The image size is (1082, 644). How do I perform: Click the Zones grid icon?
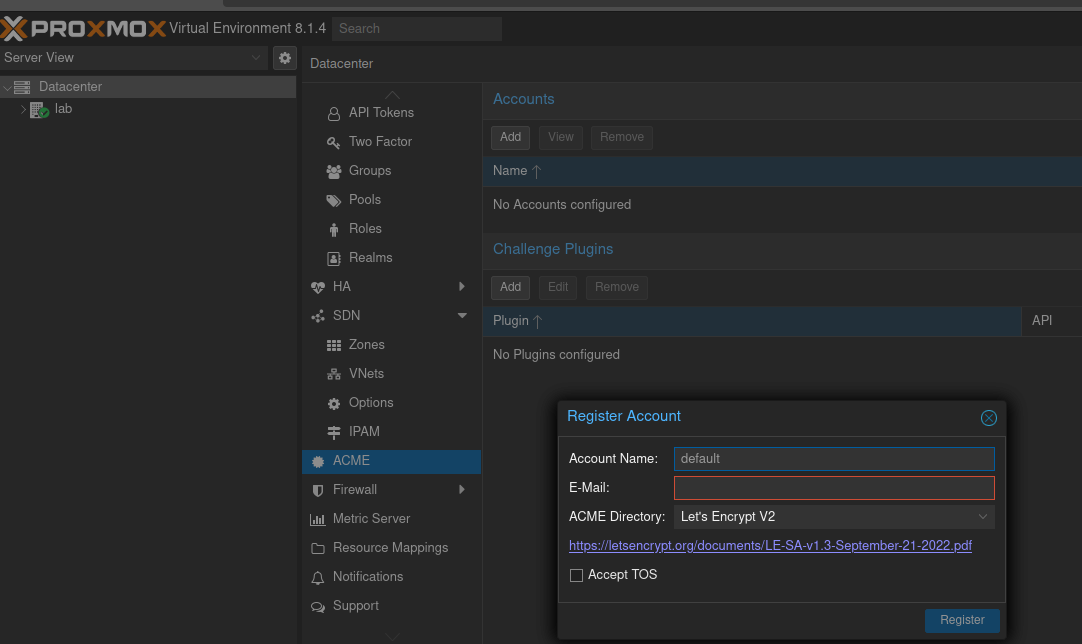click(334, 345)
